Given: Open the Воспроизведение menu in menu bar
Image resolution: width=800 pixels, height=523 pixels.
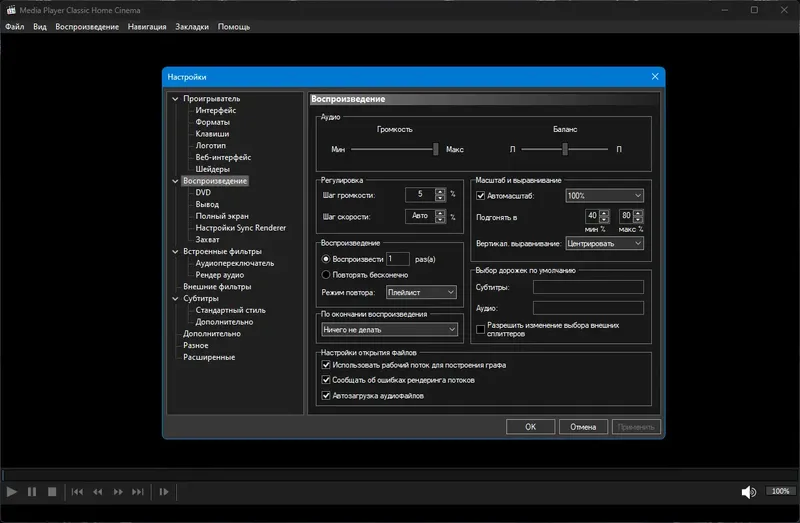Looking at the screenshot, I should tap(87, 27).
